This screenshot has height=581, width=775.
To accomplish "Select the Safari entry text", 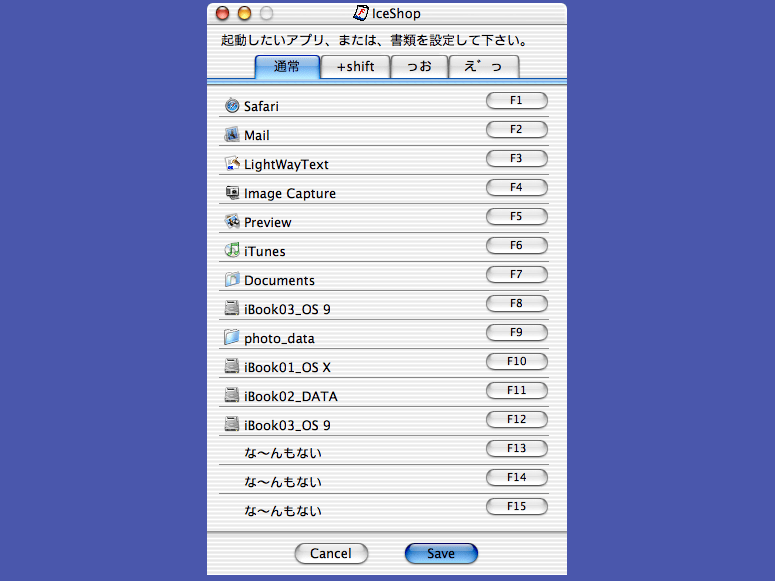I will point(261,106).
